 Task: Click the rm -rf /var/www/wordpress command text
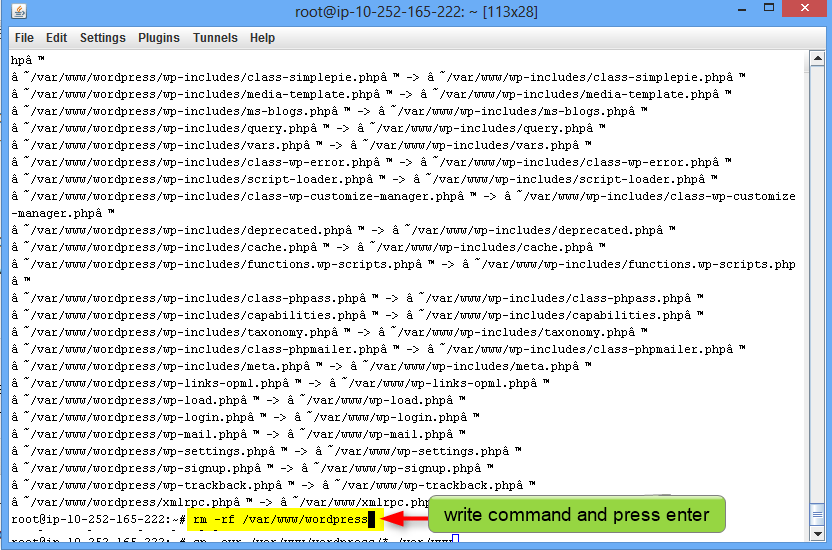coord(280,519)
